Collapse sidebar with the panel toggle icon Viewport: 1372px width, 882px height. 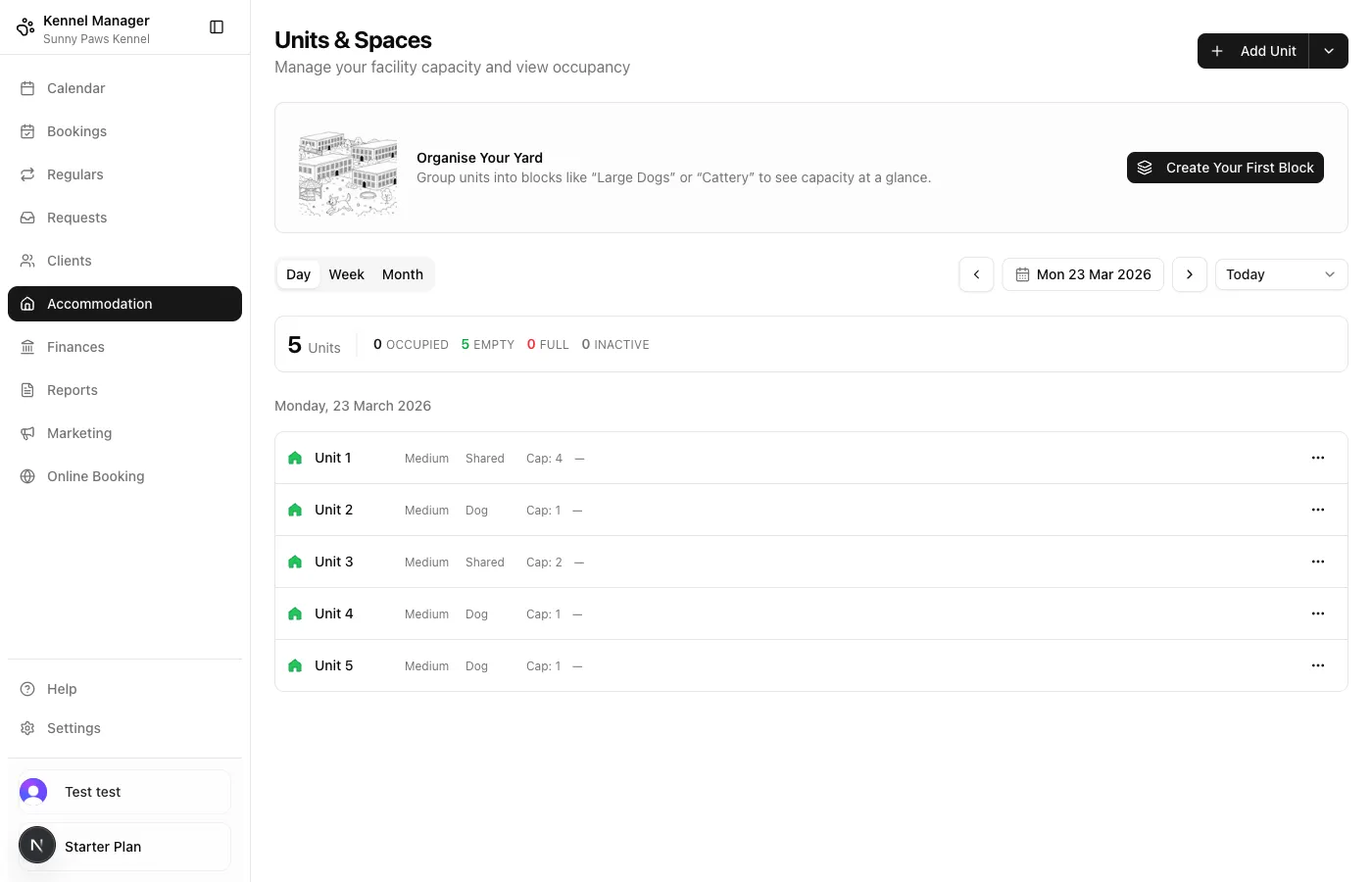tap(217, 27)
